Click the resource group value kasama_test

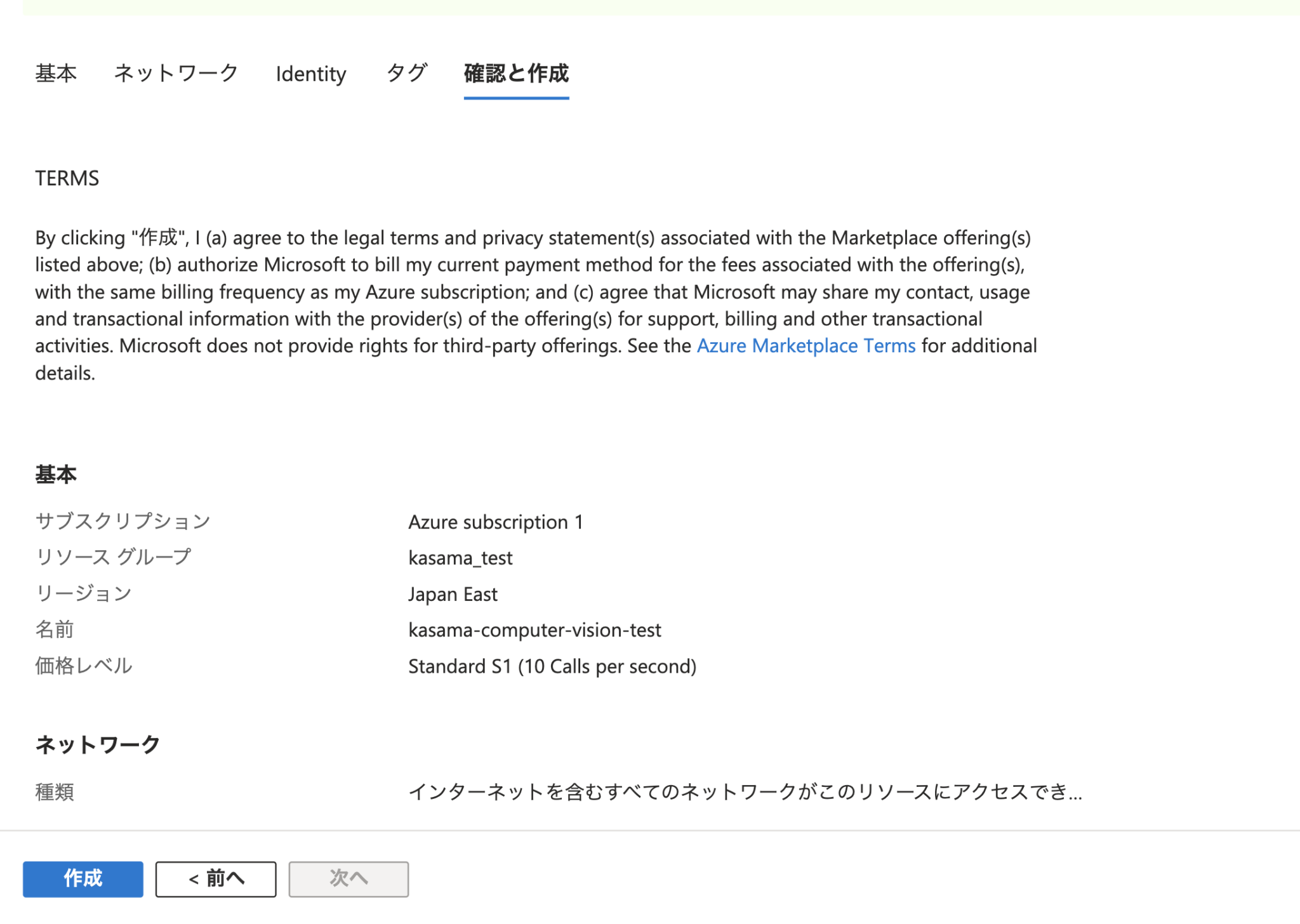tap(460, 558)
